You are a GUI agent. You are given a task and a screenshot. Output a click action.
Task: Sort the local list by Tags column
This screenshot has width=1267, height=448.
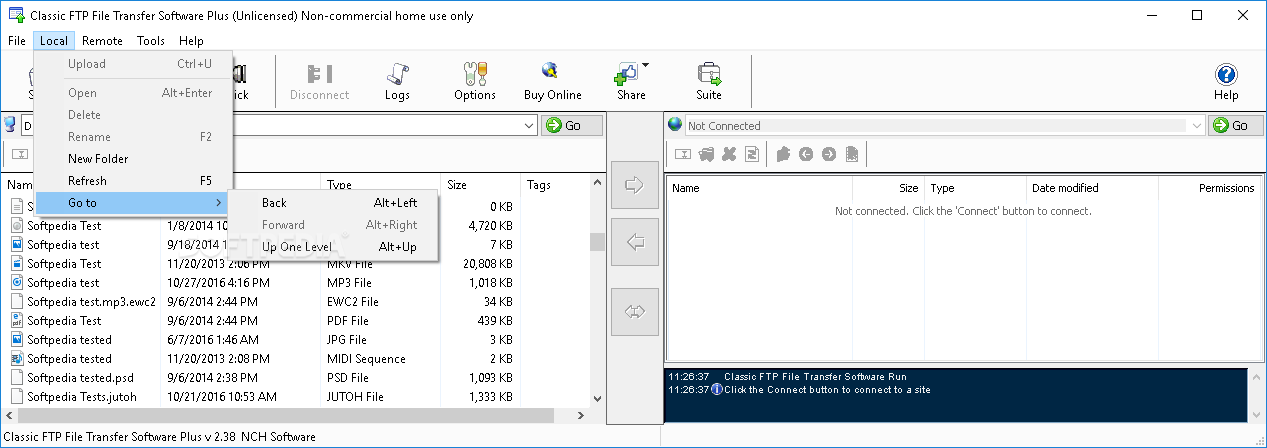pos(555,185)
